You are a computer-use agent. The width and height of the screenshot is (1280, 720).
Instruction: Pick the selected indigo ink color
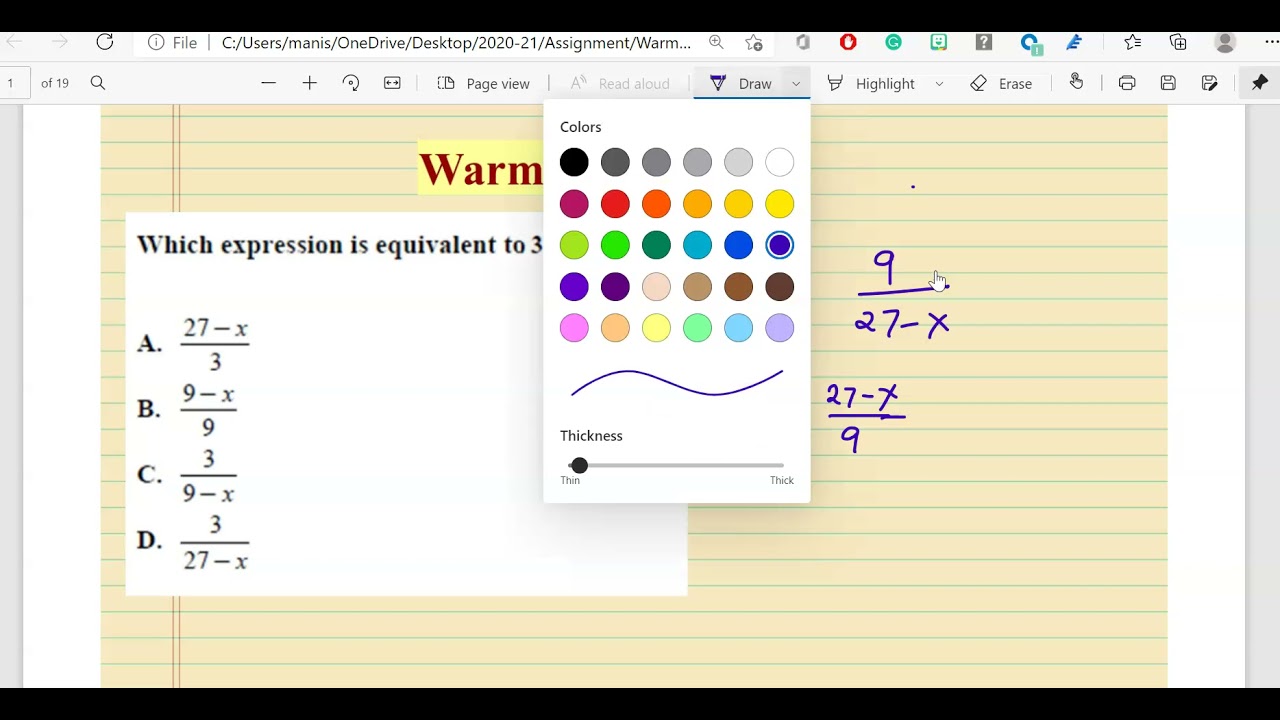click(x=779, y=245)
